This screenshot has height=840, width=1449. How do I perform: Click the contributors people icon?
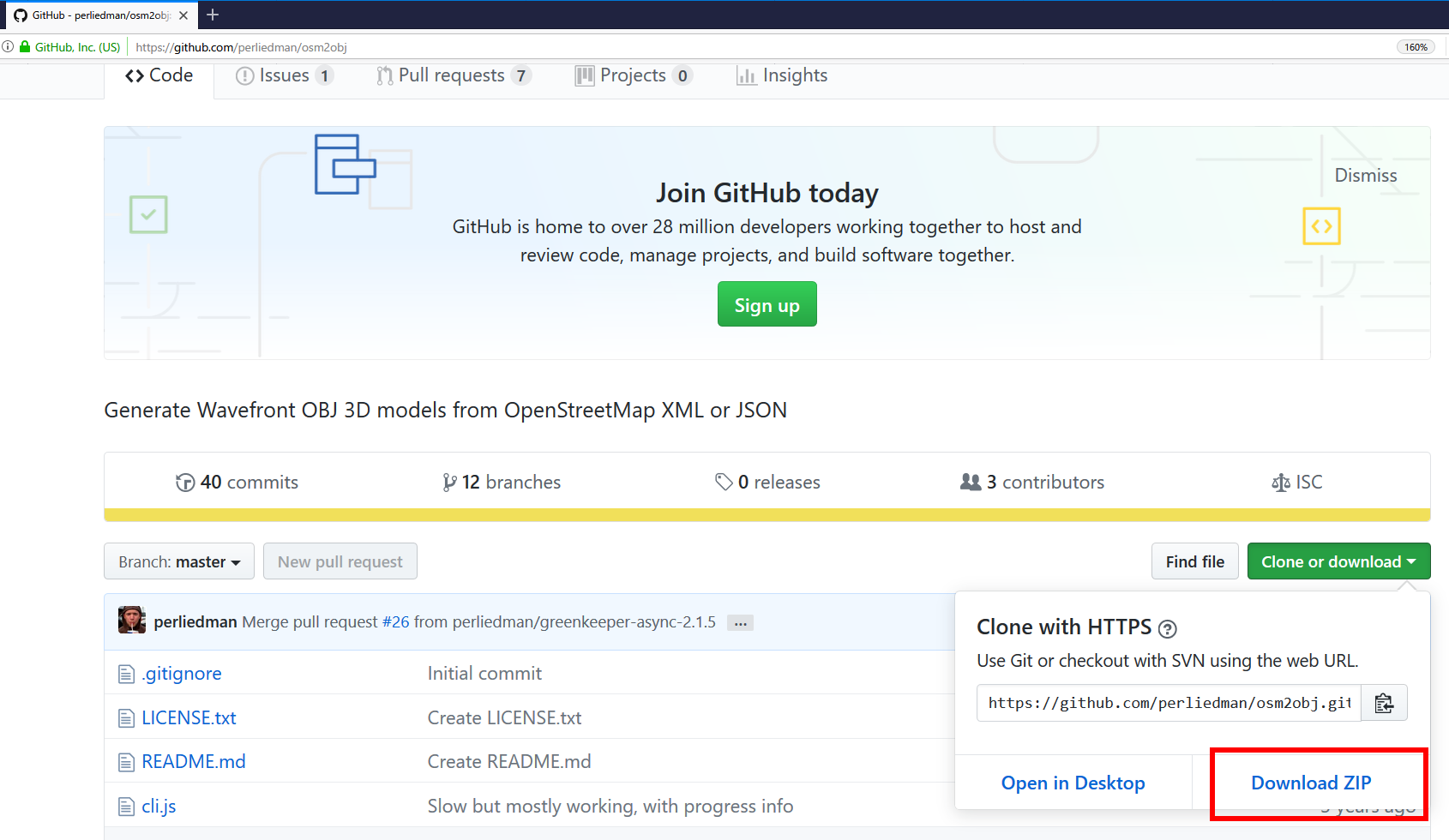[971, 482]
